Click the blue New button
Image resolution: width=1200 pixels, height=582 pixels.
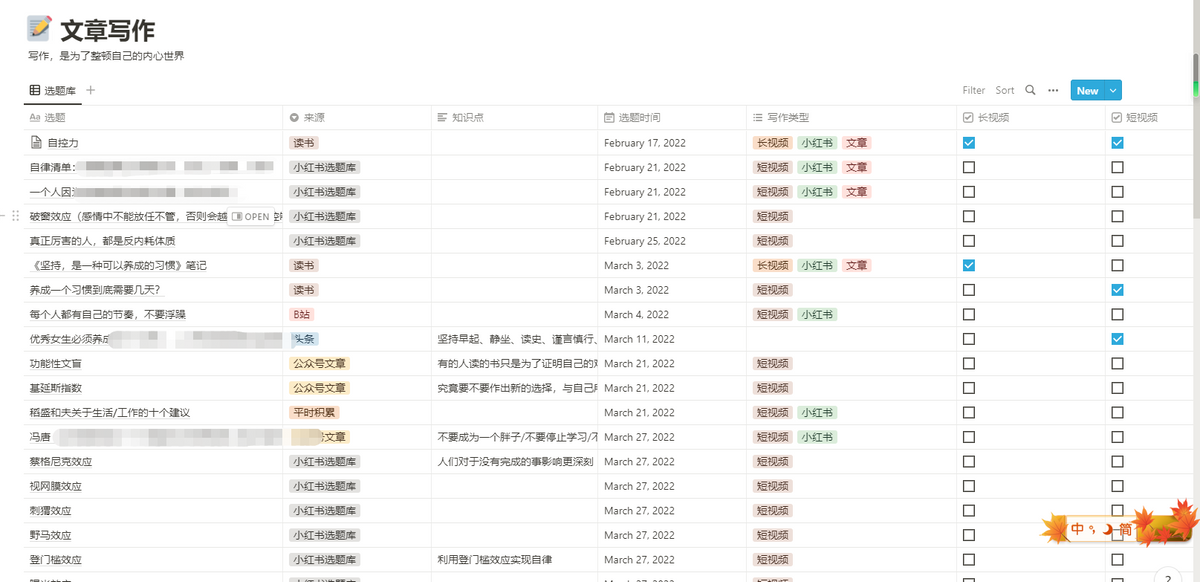click(x=1087, y=90)
